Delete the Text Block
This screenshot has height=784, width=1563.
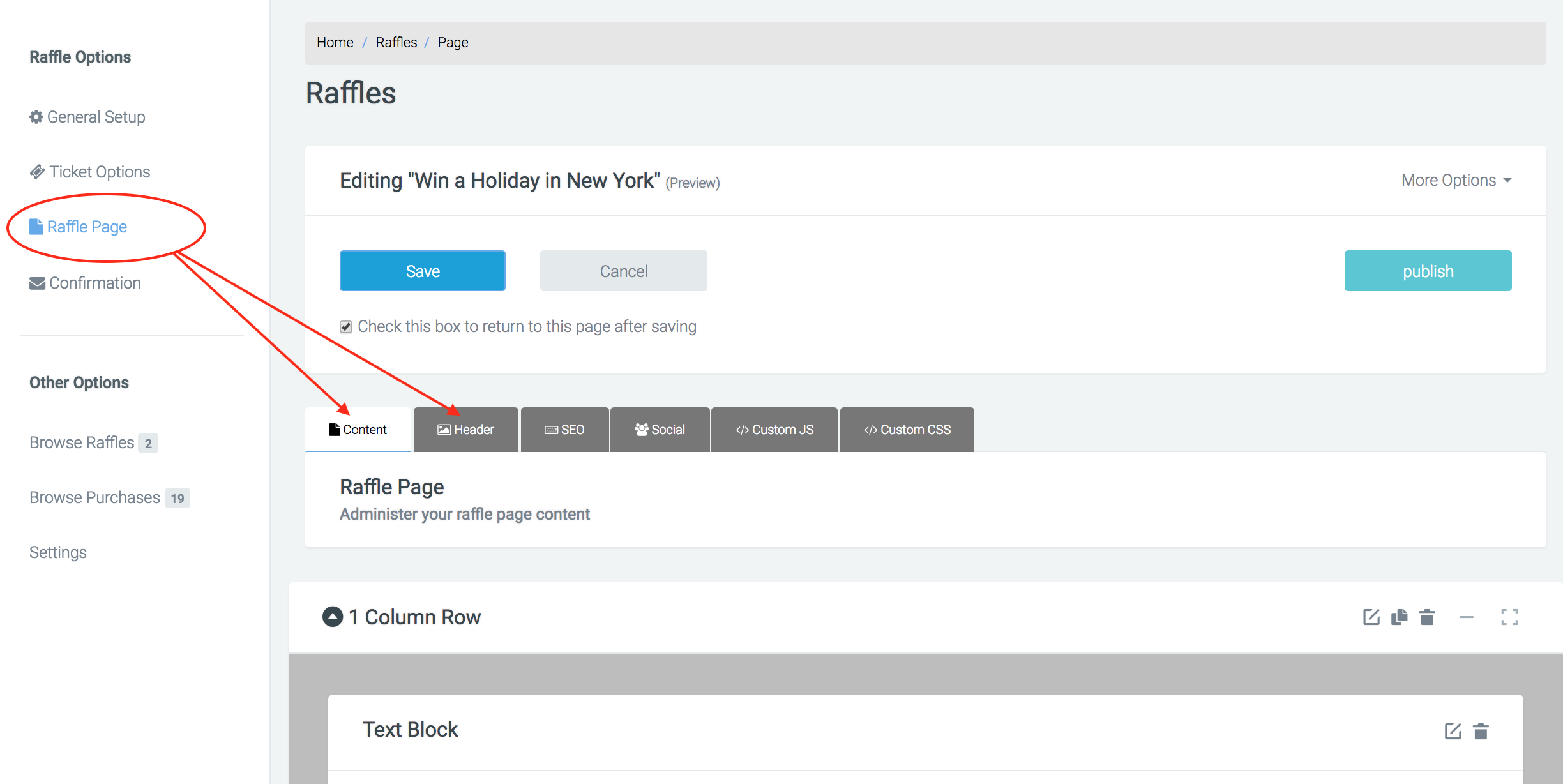(x=1481, y=731)
